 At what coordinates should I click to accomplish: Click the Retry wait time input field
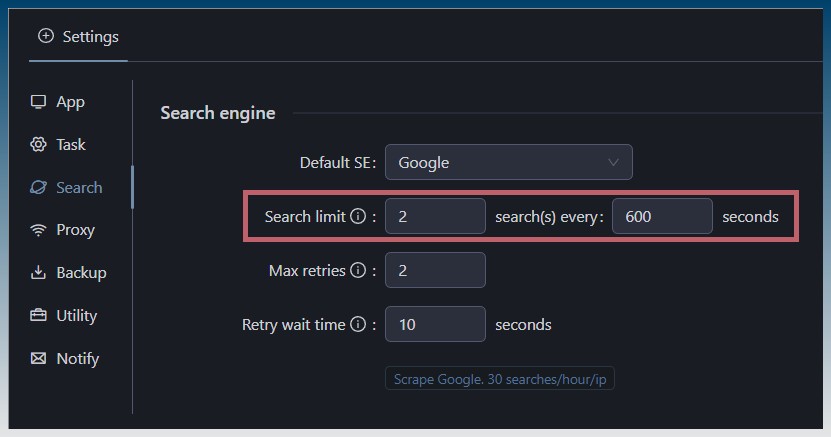point(435,325)
